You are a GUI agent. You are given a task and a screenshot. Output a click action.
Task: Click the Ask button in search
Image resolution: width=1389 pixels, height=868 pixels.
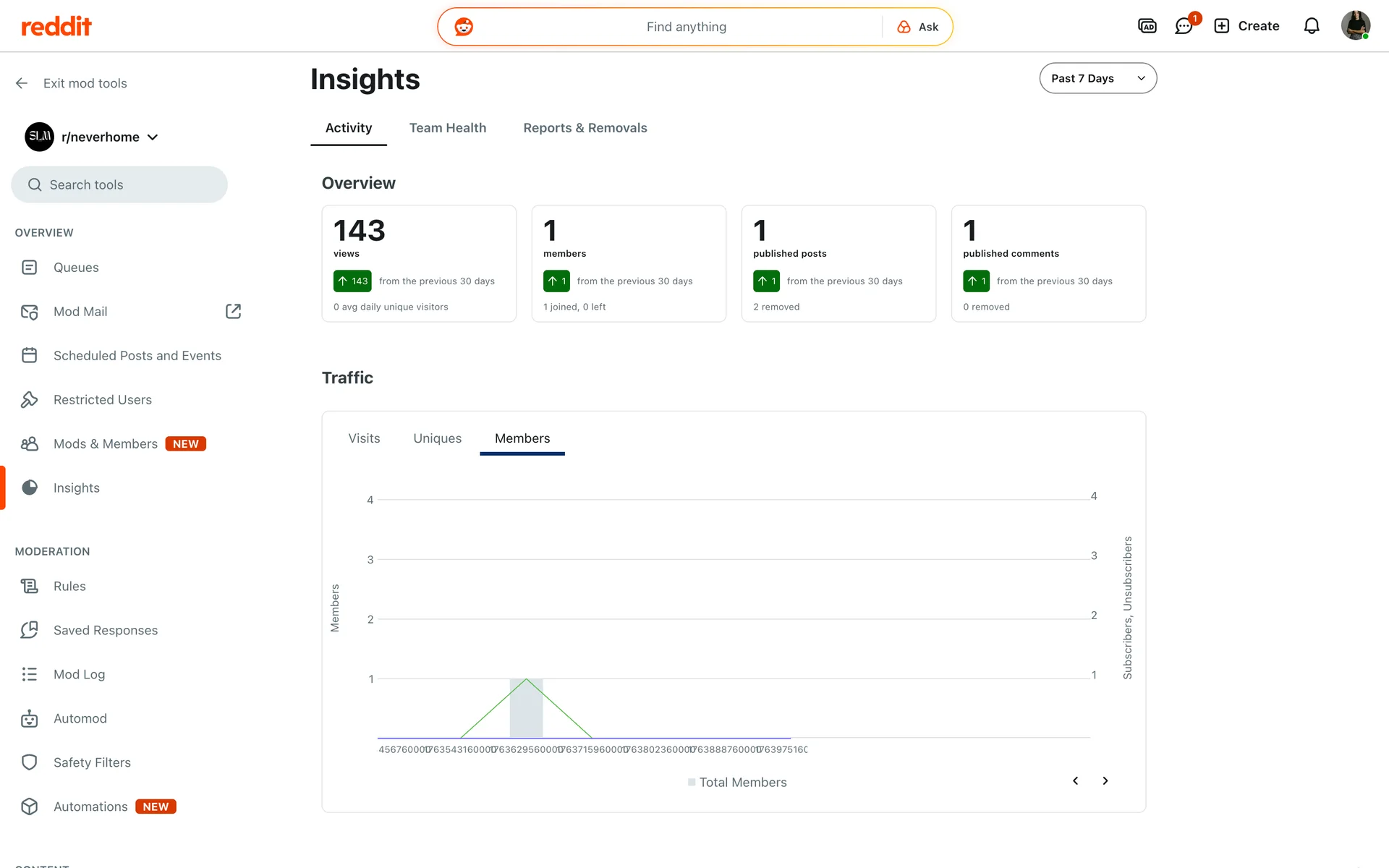point(918,27)
